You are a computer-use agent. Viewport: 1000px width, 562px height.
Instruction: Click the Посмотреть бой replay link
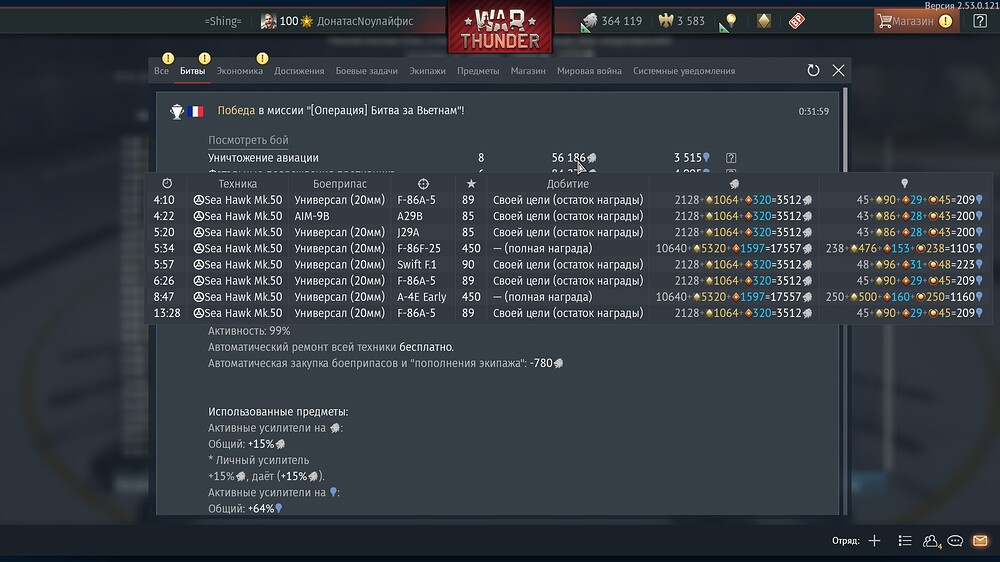pos(248,140)
